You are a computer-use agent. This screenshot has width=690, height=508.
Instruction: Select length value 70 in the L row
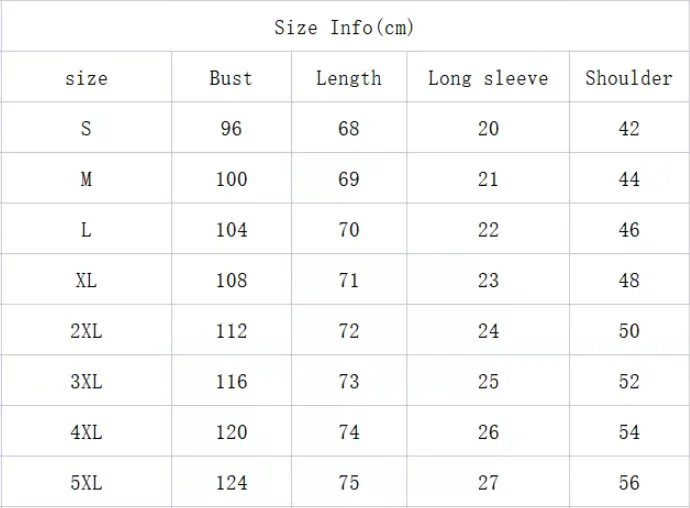click(x=349, y=230)
